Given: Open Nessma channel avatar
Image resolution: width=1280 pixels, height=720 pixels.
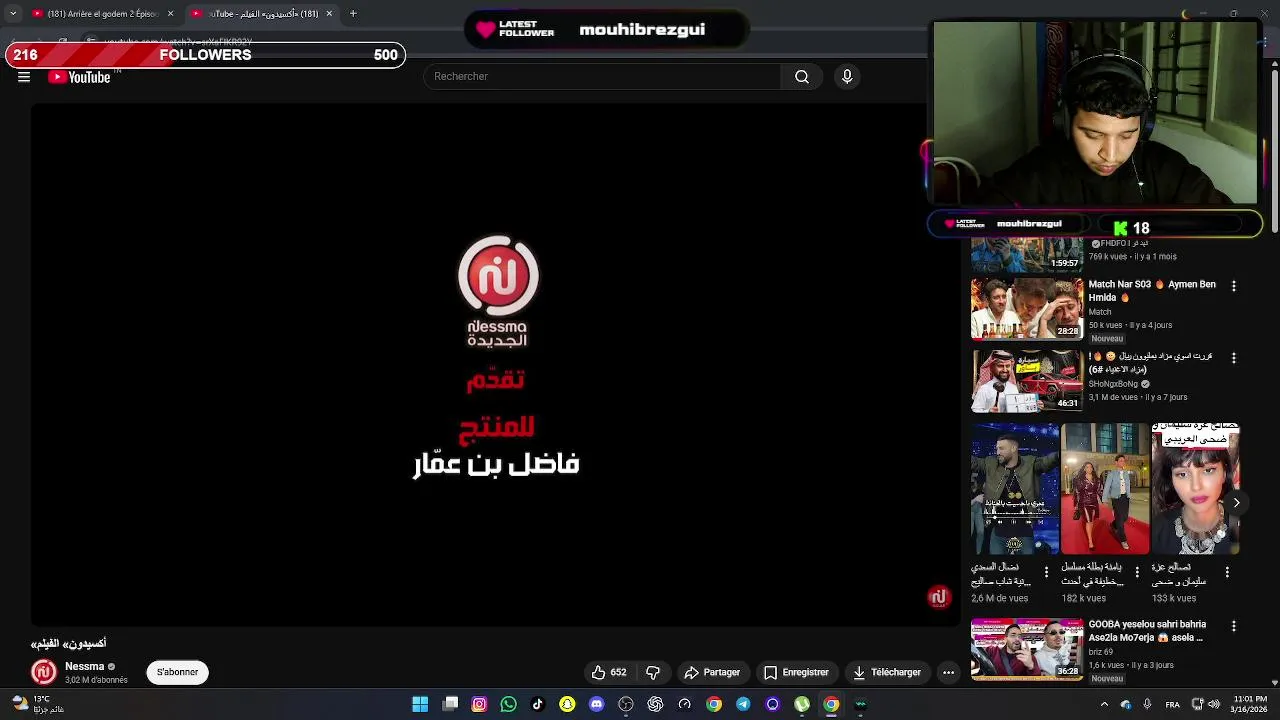Looking at the screenshot, I should (x=43, y=672).
